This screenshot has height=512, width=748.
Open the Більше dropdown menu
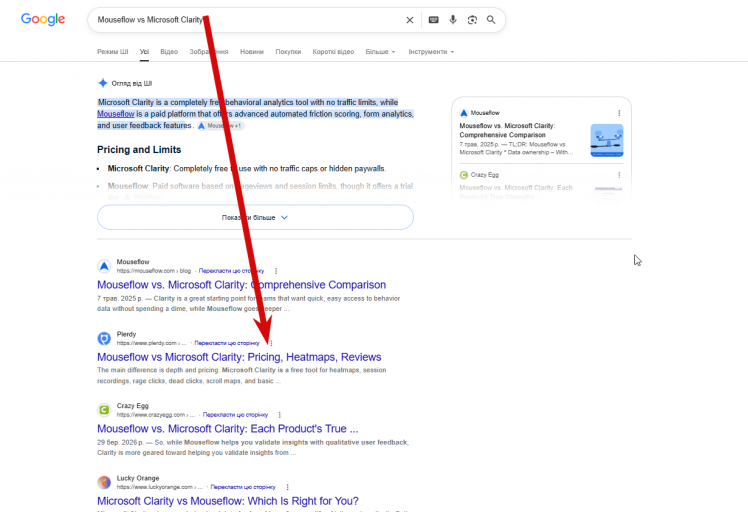380,52
